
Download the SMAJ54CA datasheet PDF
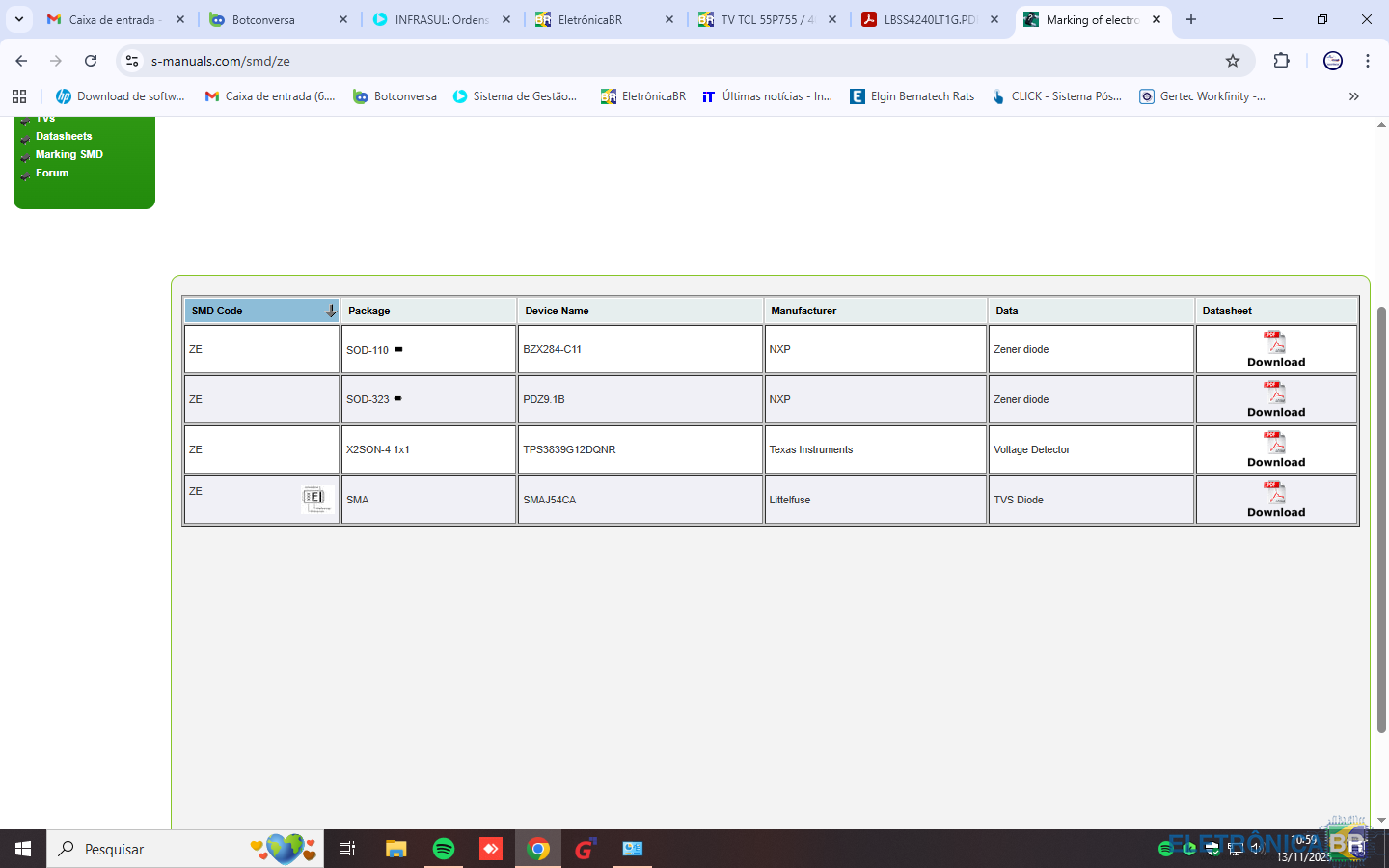click(x=1275, y=500)
